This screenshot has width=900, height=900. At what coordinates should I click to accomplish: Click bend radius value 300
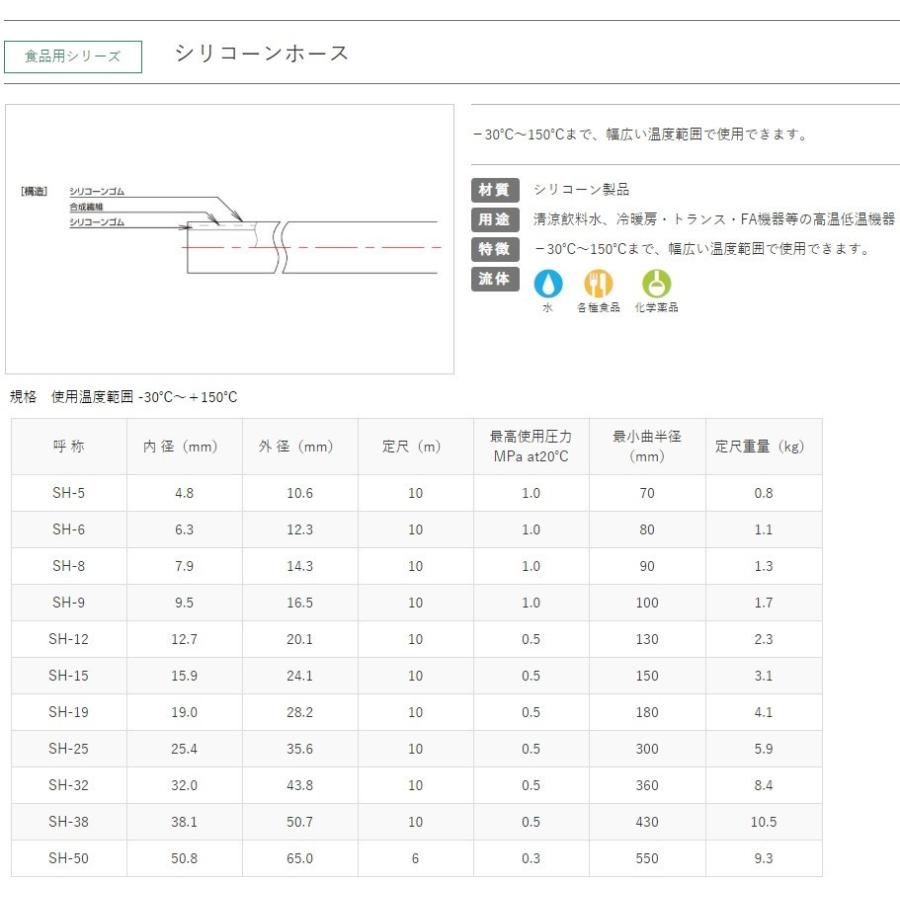(647, 748)
